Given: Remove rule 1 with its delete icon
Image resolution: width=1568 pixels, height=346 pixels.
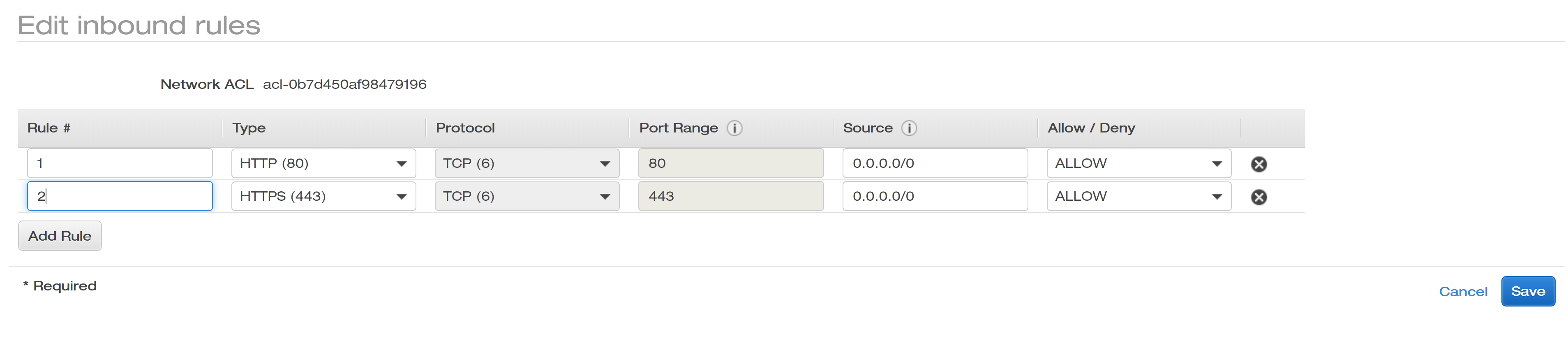Looking at the screenshot, I should [1258, 164].
